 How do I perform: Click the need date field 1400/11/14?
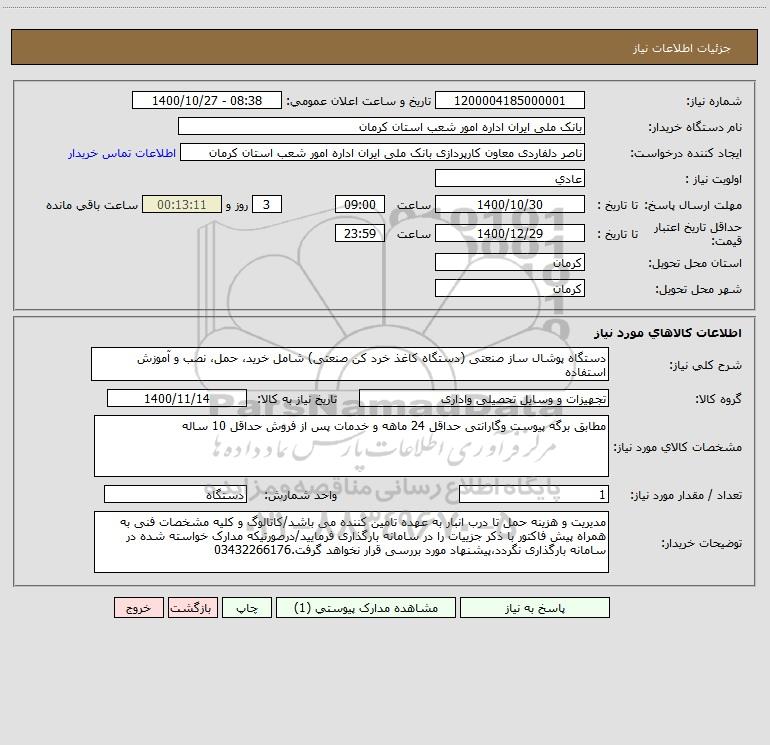(177, 398)
